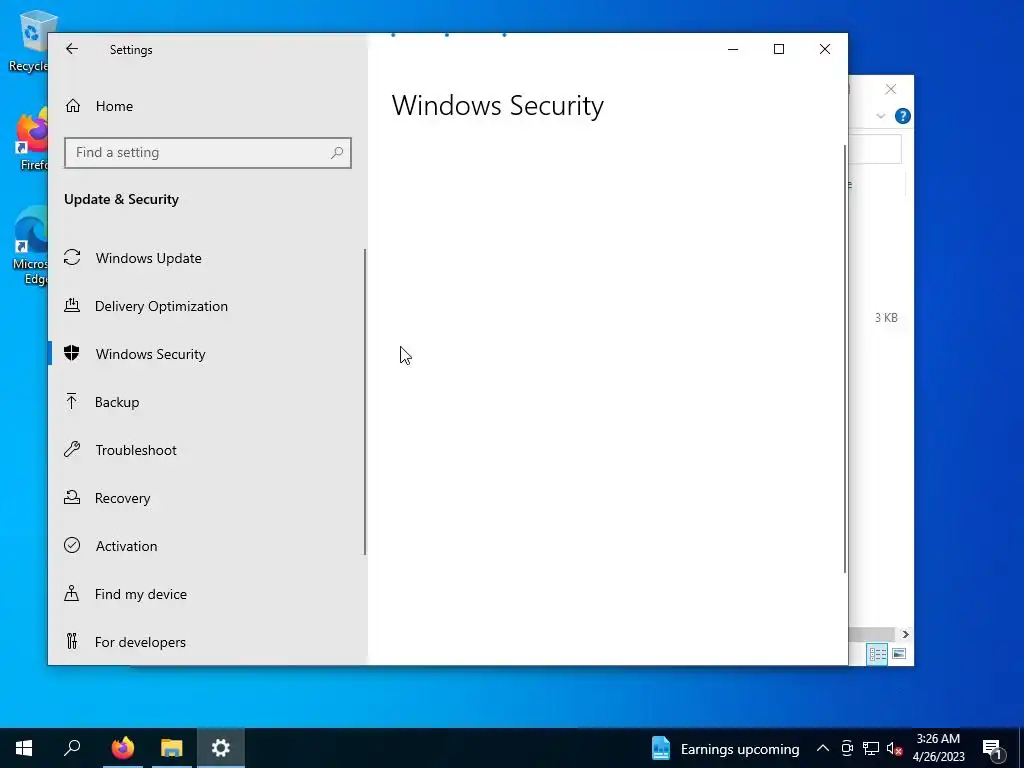Show hidden system tray icons
This screenshot has height=768, width=1024.
(x=823, y=748)
